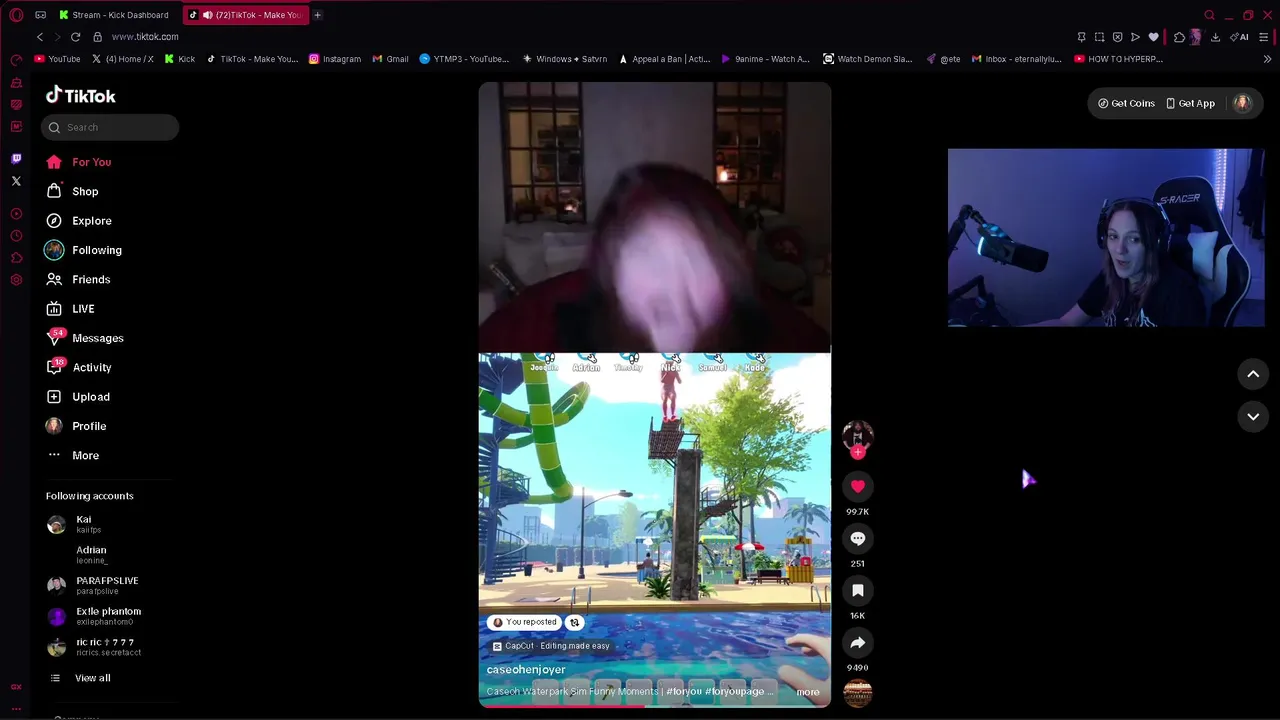Screen dimensions: 1280x720
Task: Open browser tab search icon
Action: click(1209, 15)
